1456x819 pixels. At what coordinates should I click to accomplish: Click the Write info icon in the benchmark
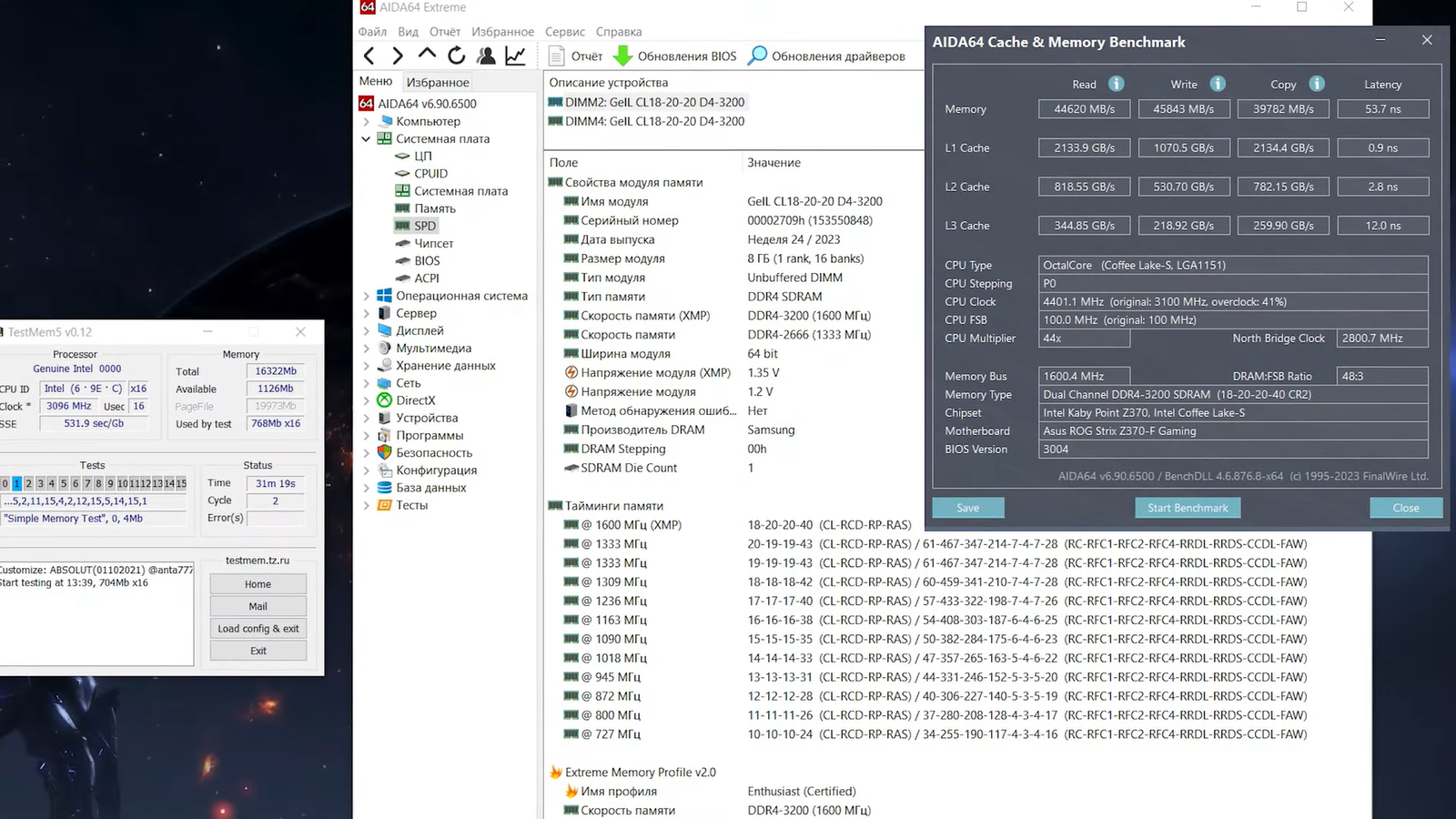(x=1218, y=84)
